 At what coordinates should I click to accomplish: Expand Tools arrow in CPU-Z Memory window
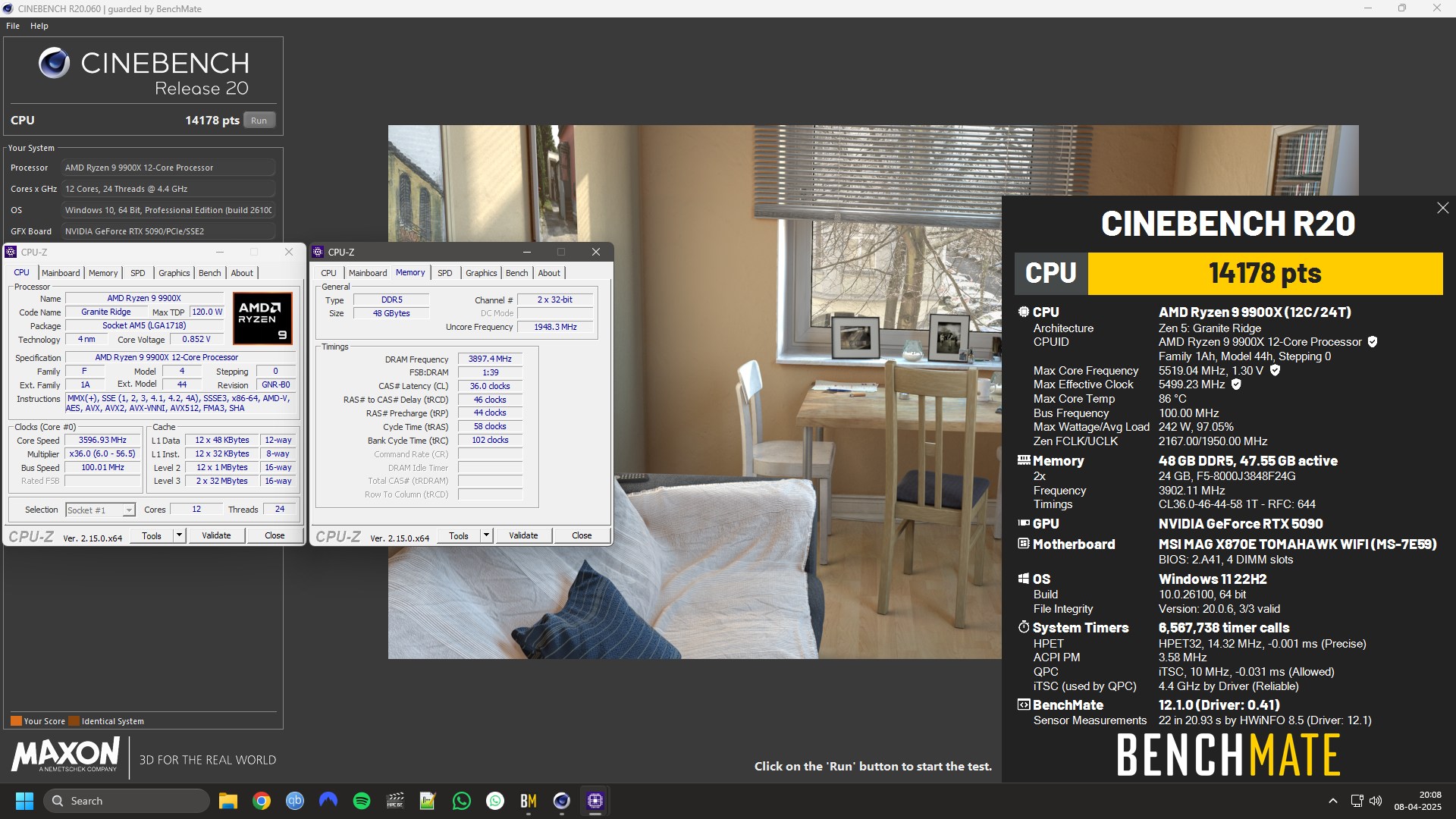pos(486,535)
